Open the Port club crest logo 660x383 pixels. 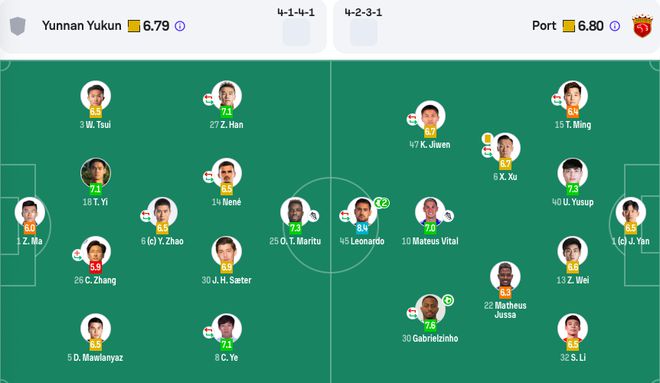coord(642,26)
